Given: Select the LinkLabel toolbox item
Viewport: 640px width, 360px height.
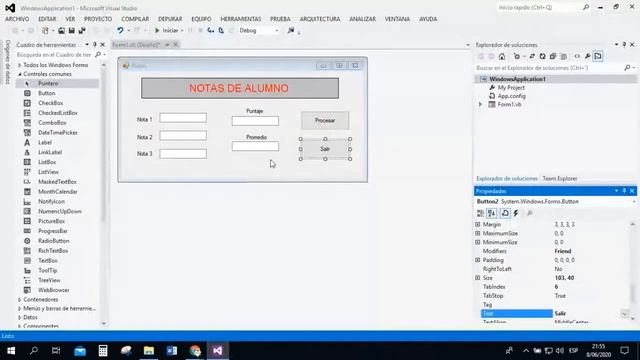Looking at the screenshot, I should point(50,152).
